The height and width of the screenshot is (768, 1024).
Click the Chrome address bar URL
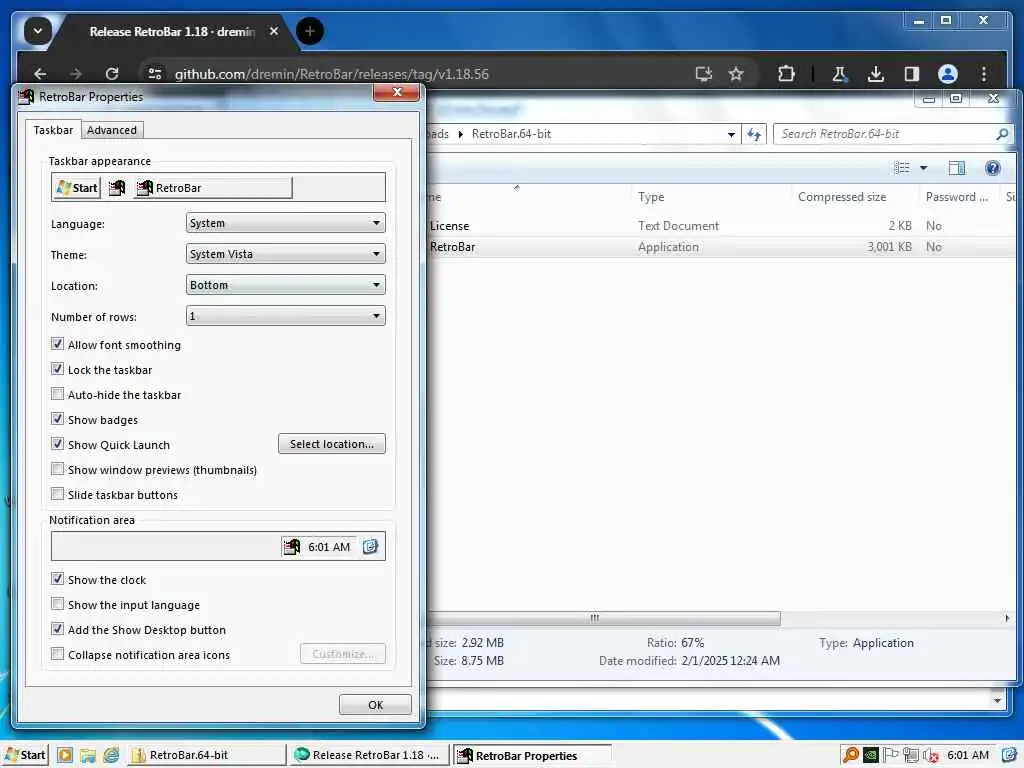tap(332, 74)
